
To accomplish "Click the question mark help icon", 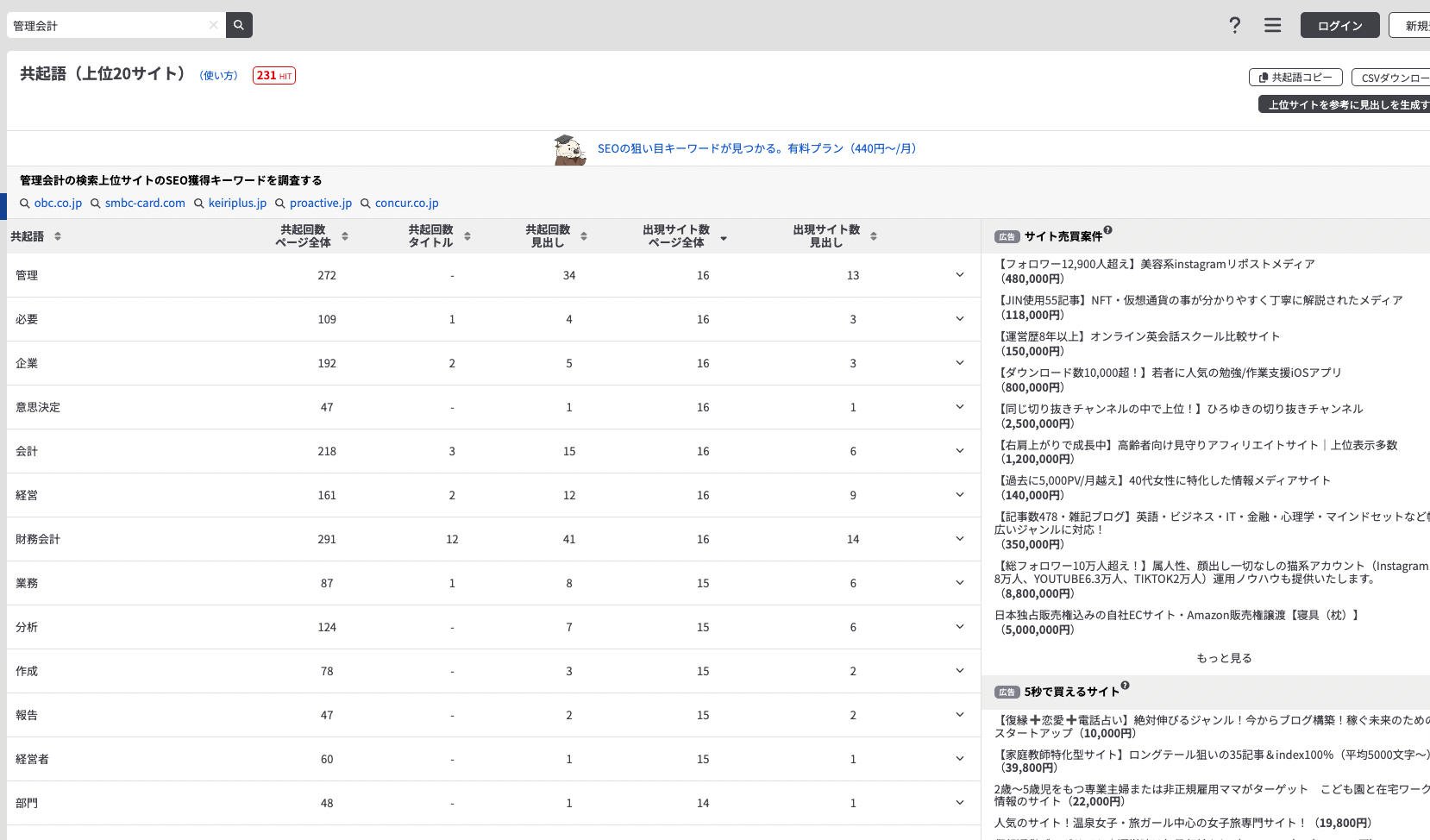I will 1234,25.
